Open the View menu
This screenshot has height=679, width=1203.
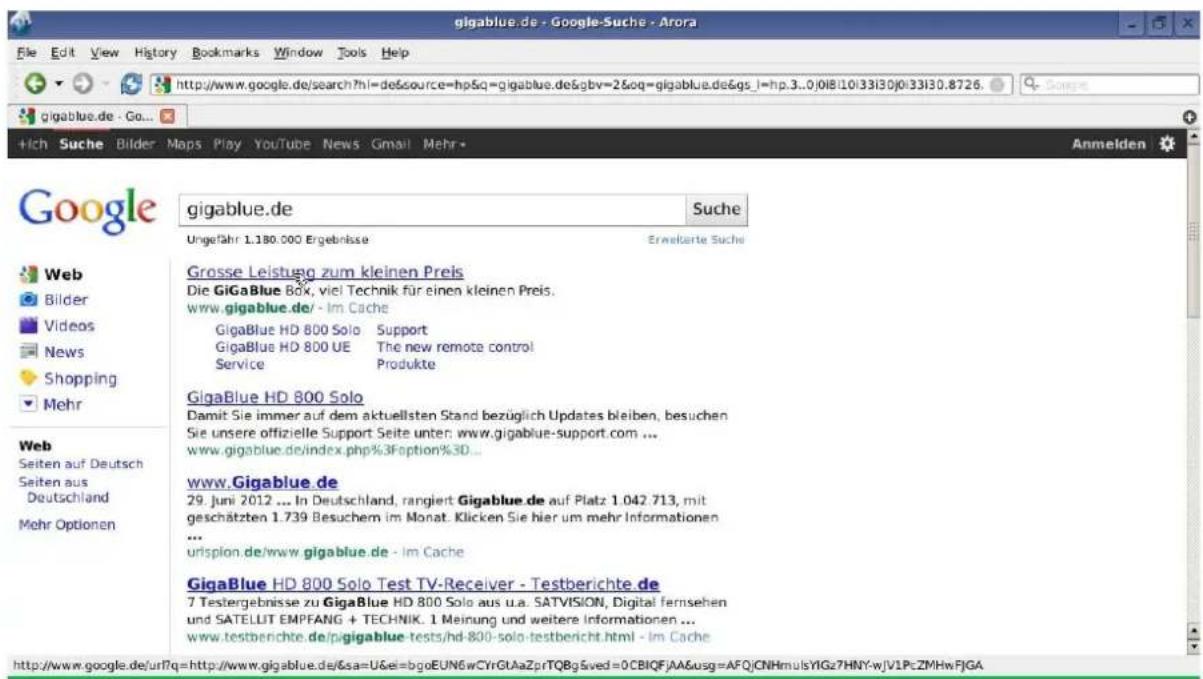click(104, 51)
